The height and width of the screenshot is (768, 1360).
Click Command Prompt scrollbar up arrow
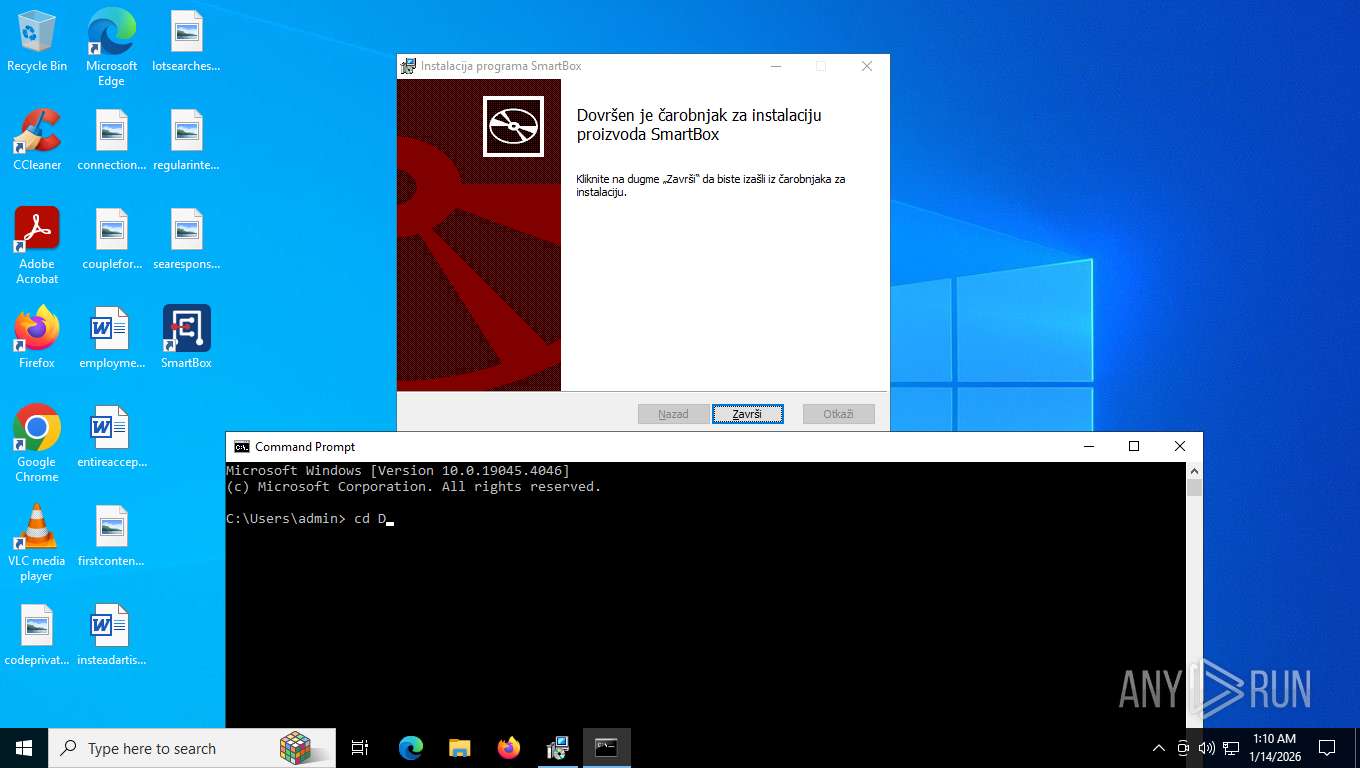coord(1194,470)
